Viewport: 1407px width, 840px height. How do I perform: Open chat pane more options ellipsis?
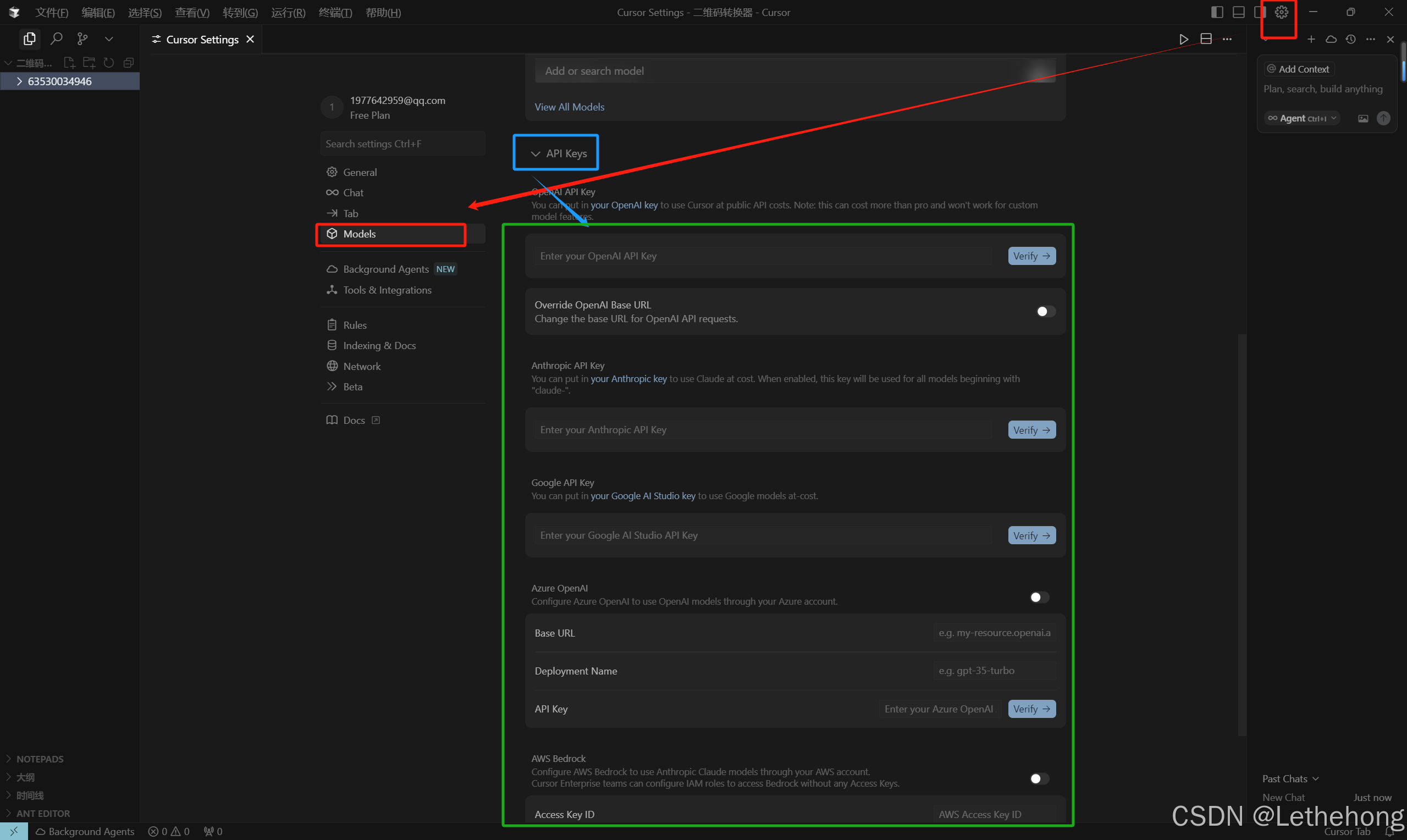[x=1371, y=39]
